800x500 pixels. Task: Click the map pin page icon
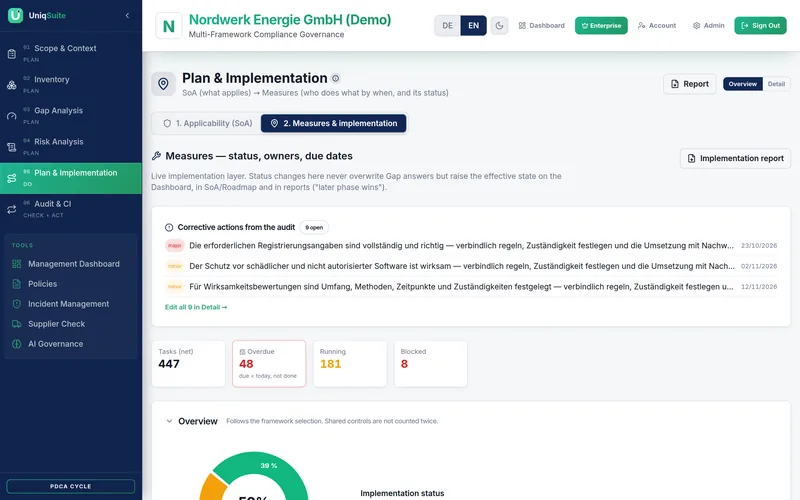(163, 84)
